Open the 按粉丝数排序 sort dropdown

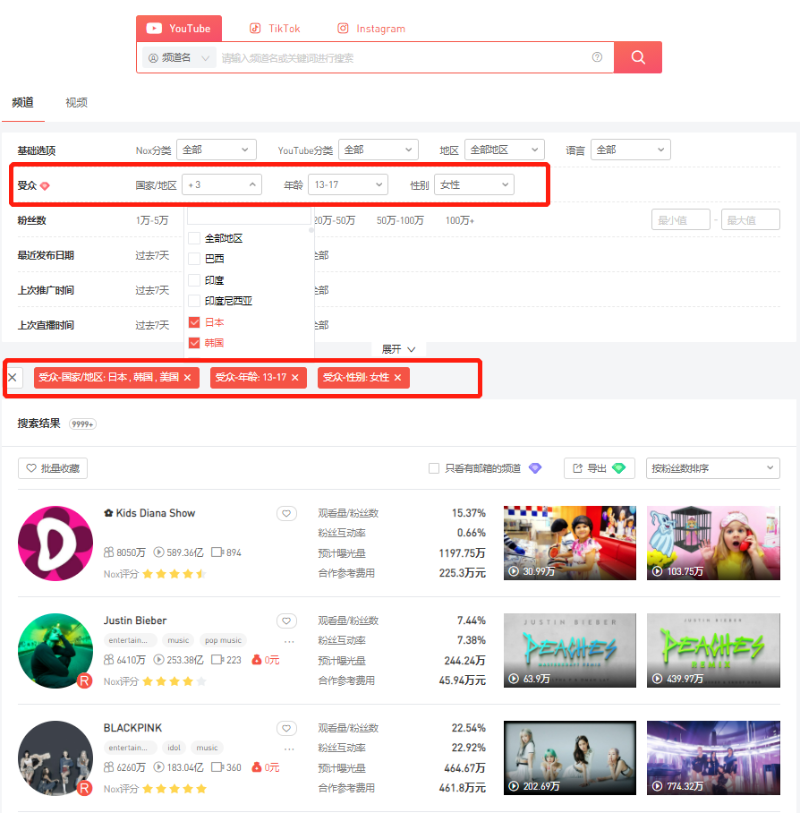click(x=713, y=468)
